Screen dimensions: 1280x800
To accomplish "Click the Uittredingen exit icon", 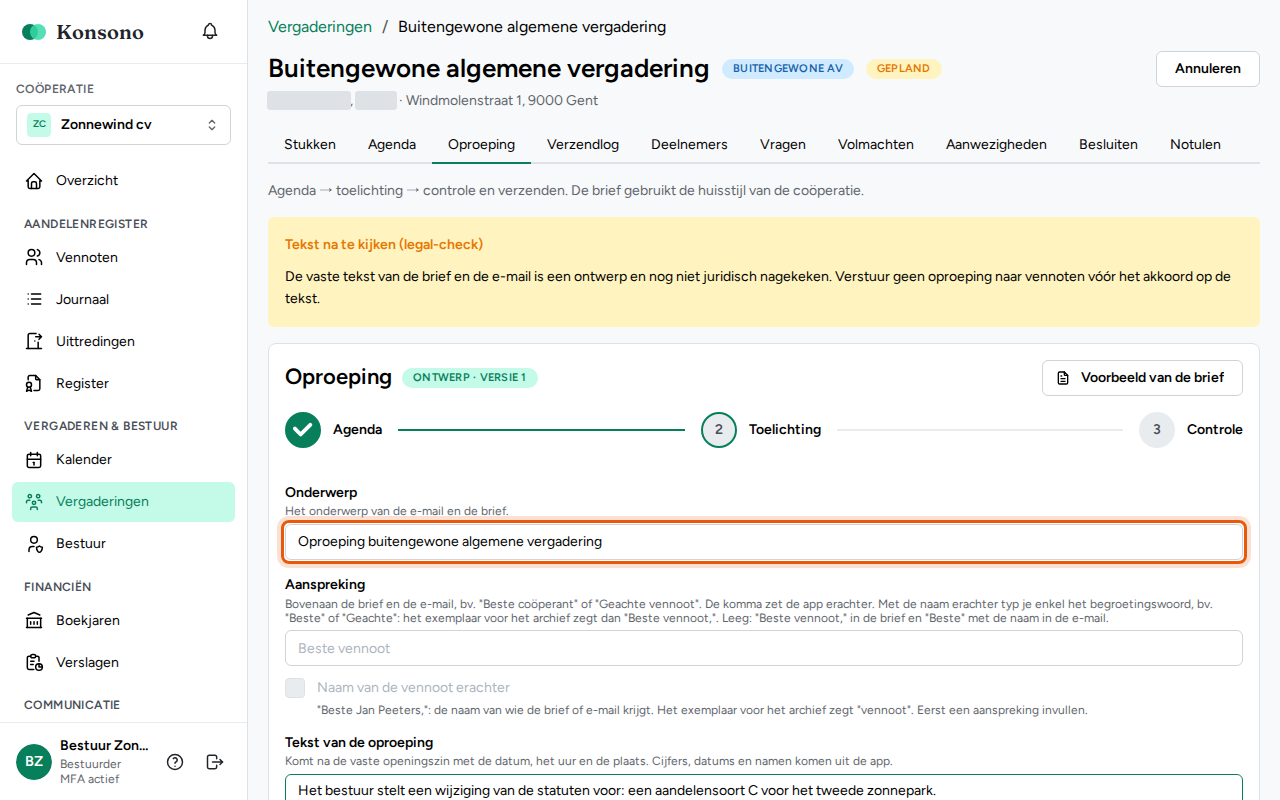I will tap(34, 342).
